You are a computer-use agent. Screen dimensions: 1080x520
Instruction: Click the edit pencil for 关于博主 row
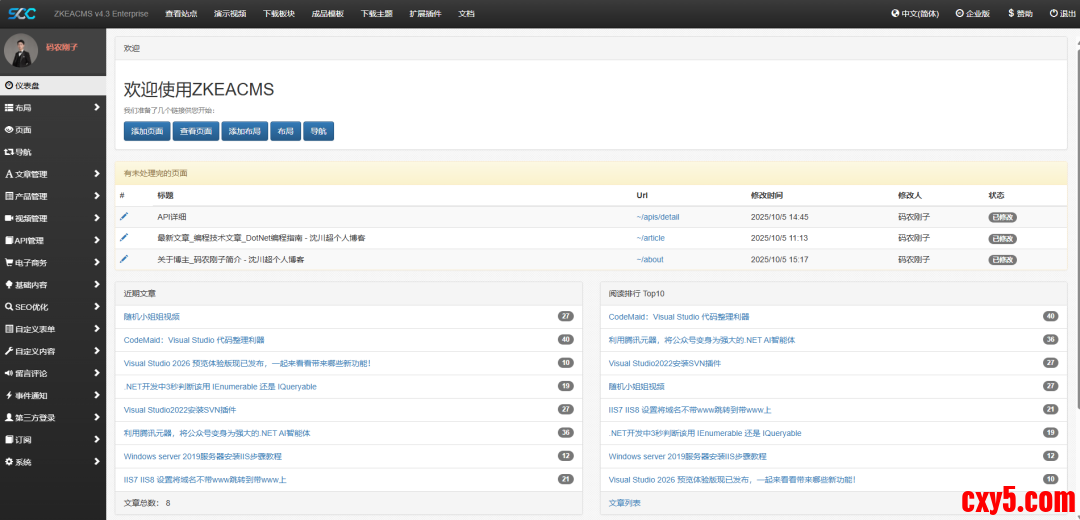click(124, 259)
